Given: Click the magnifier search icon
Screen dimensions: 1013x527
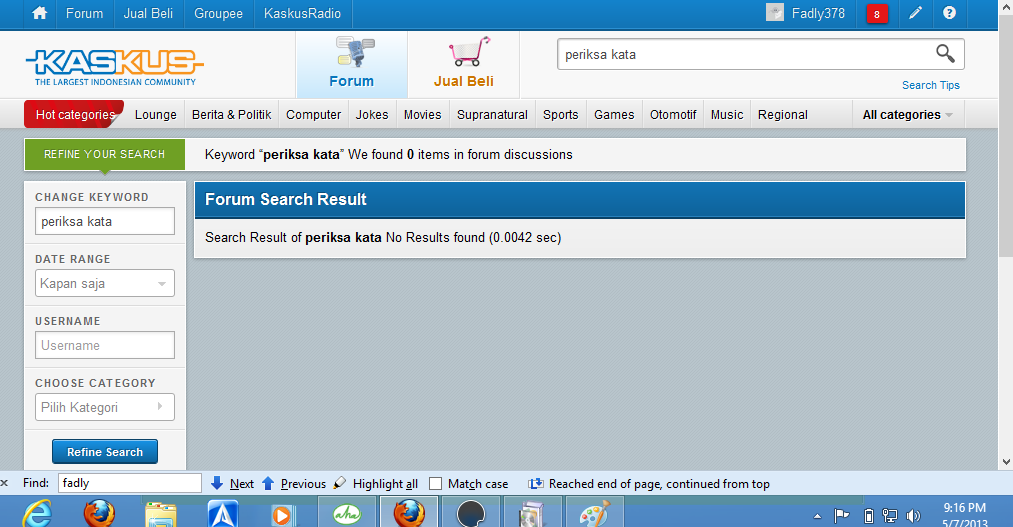Looking at the screenshot, I should click(x=945, y=54).
